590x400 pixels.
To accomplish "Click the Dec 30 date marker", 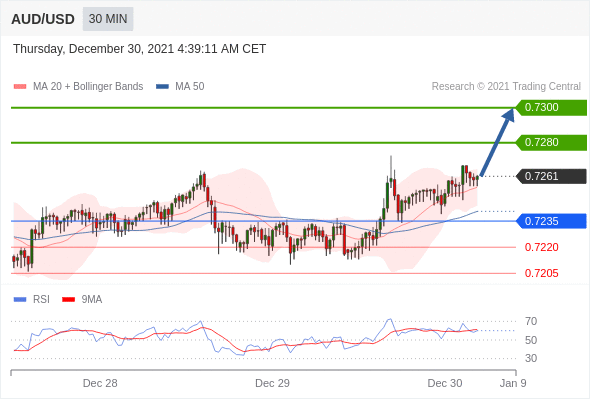I will 445,383.
